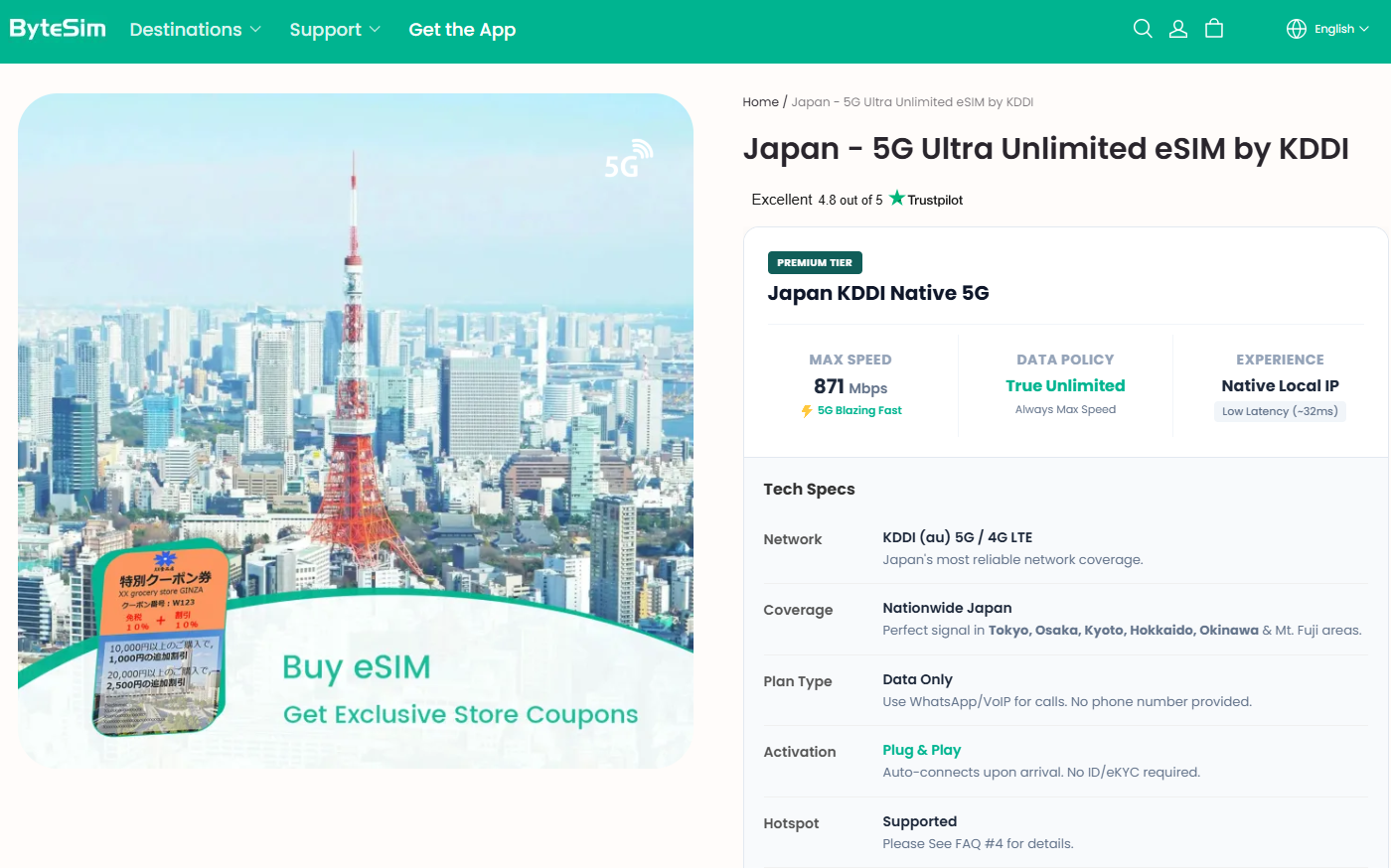Click the 'Always Max Speed' caption
The image size is (1391, 868).
(x=1065, y=409)
